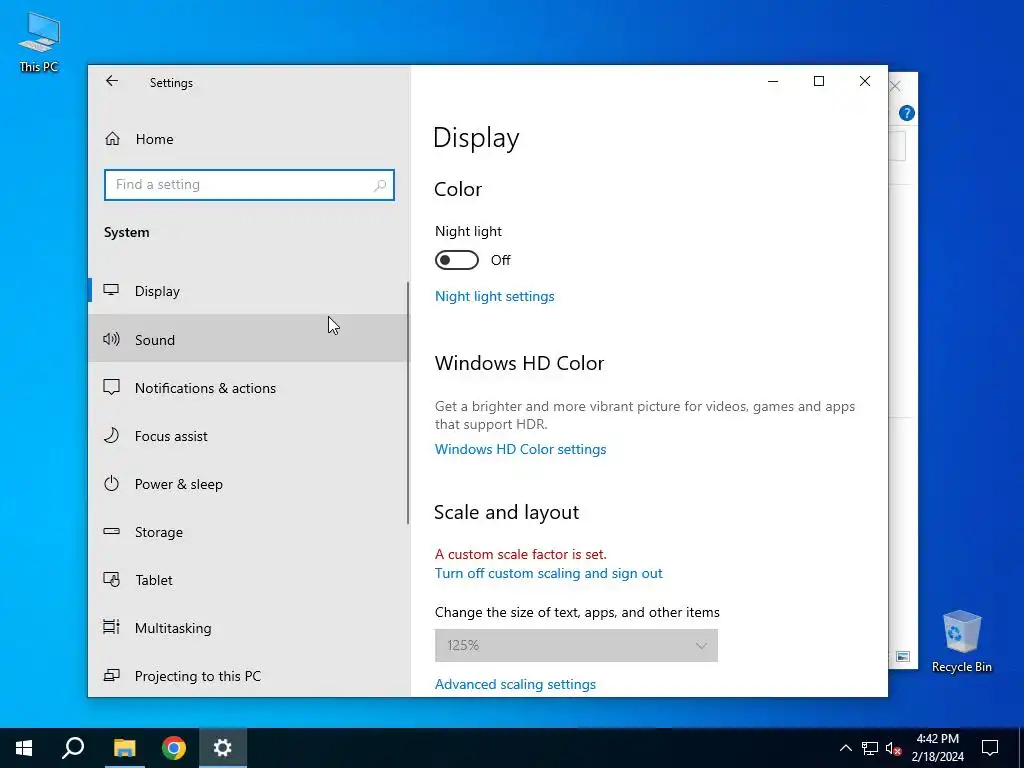Click the Home house icon

click(112, 138)
